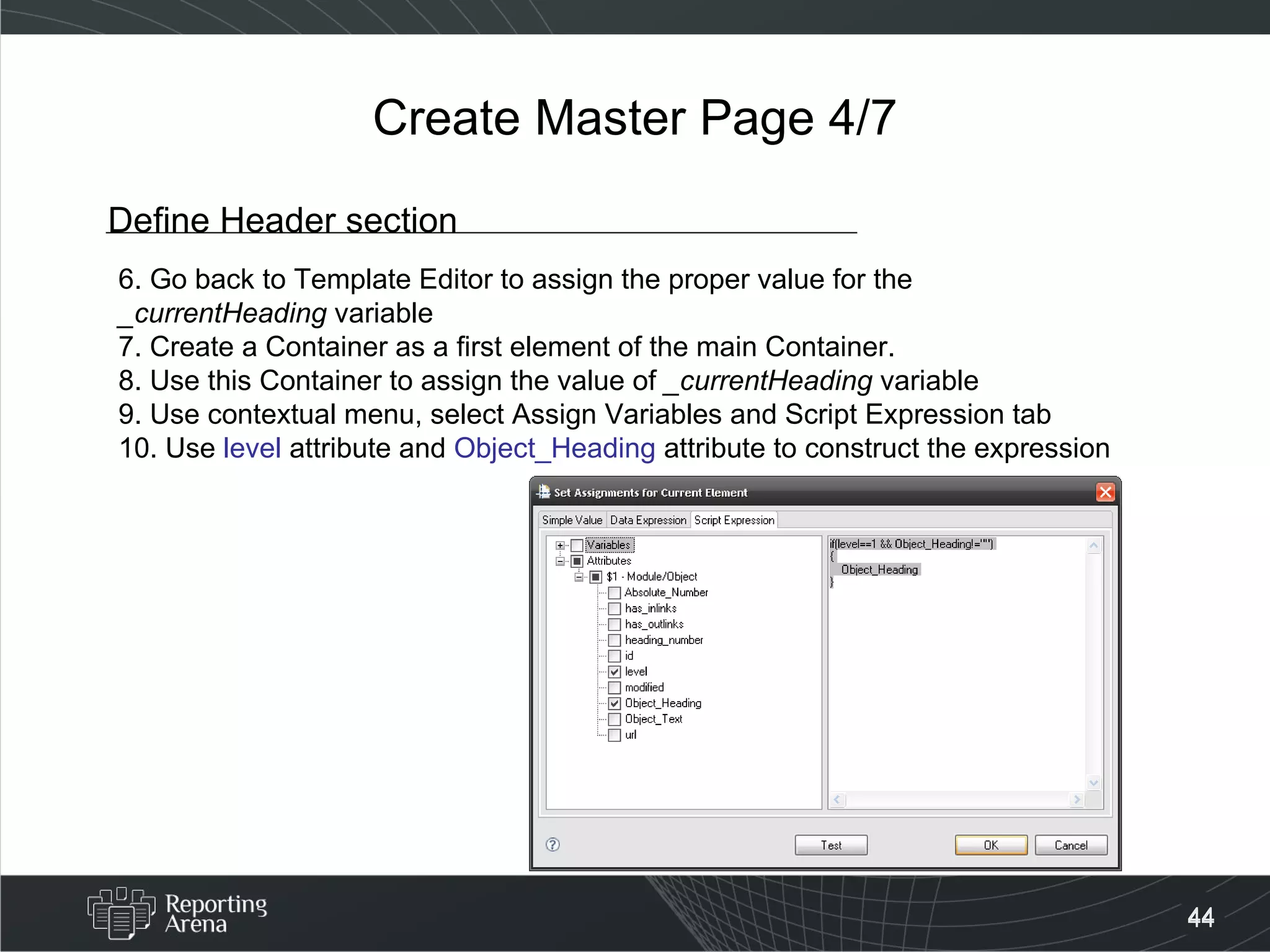
Task: Select the Absolute_Number tree label
Action: click(666, 593)
